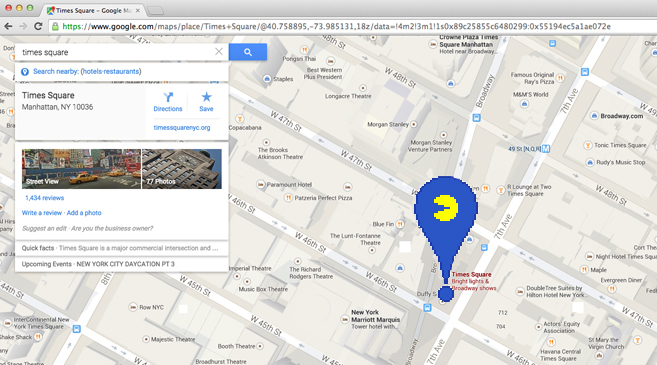Screen dimensions: 657x365
Task: Select the Times Square browser tab
Action: click(93, 10)
